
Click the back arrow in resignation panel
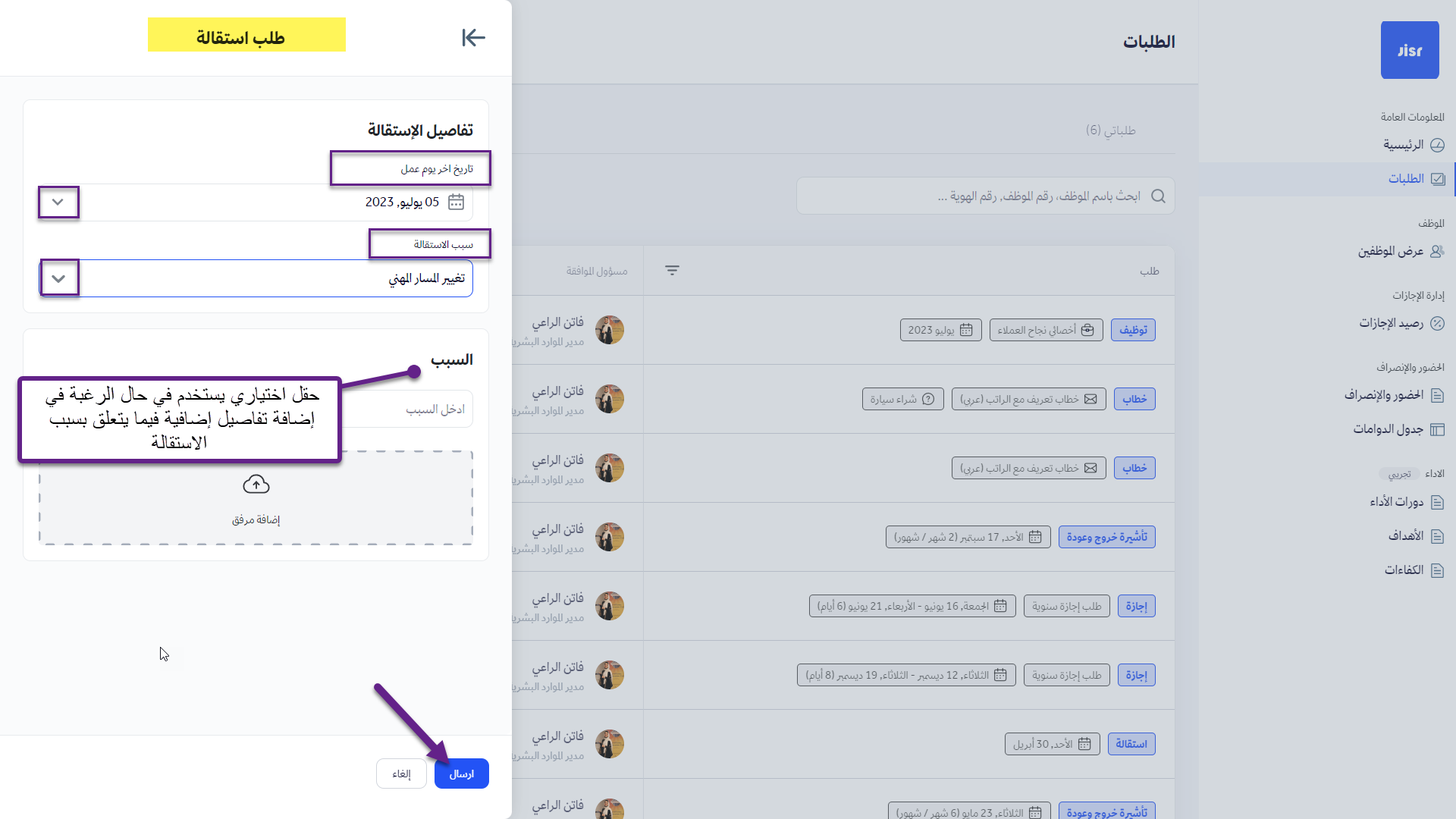pyautogui.click(x=473, y=37)
